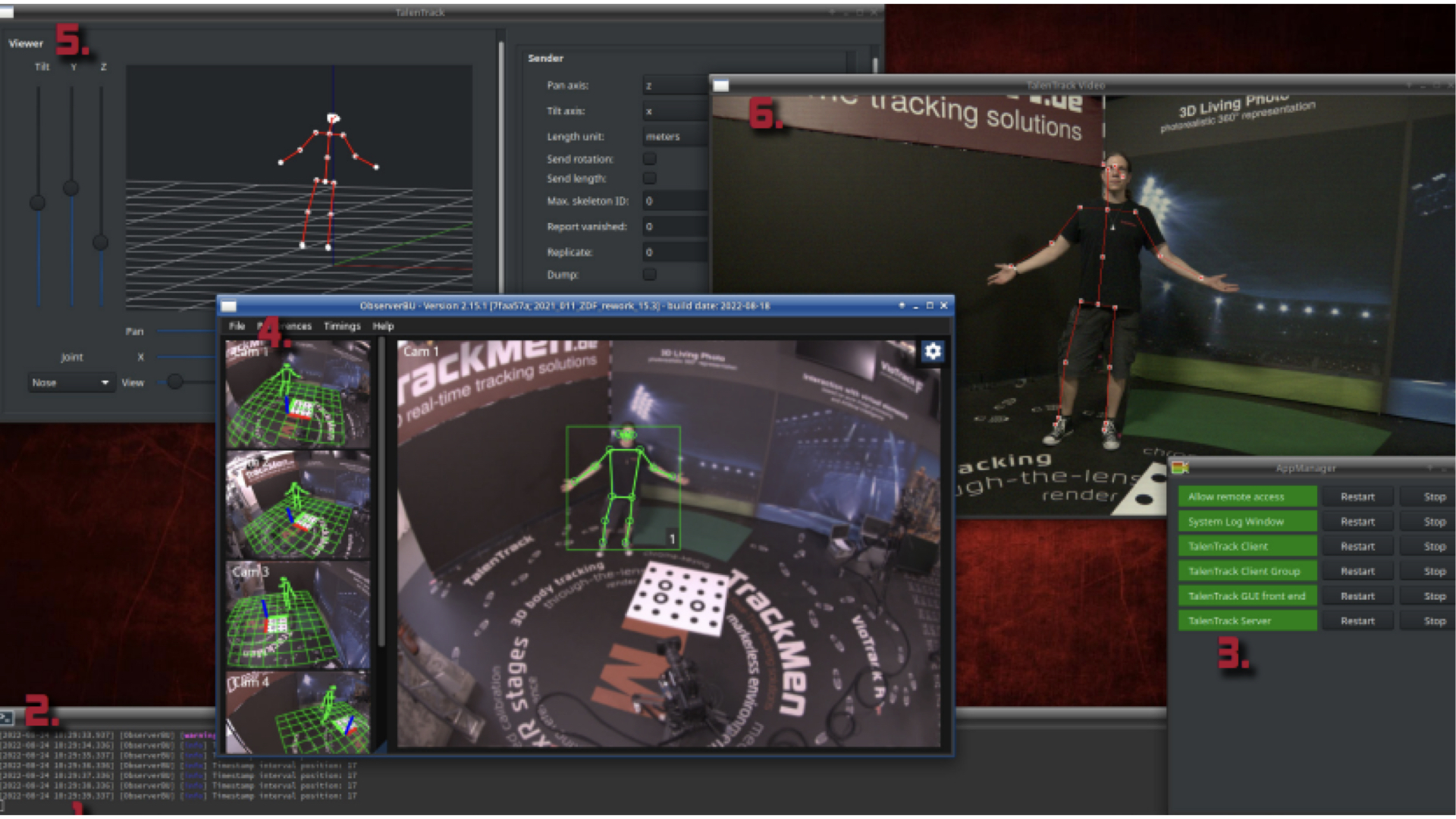The width and height of the screenshot is (1456, 819).
Task: Click the 3D skeleton viewport in Viewer
Action: pos(299,187)
